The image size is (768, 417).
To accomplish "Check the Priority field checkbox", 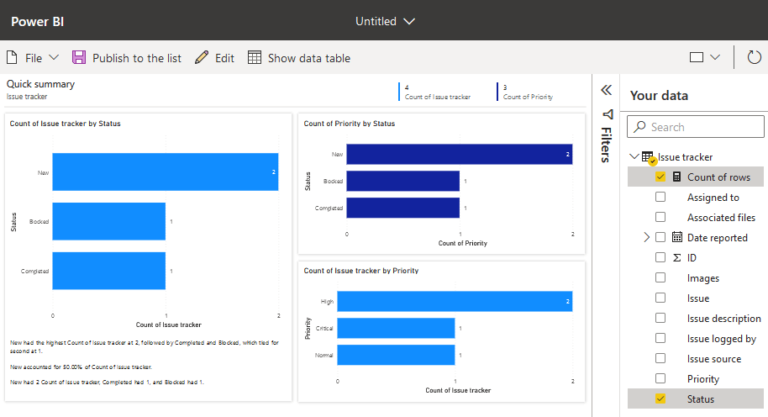I will [660, 378].
